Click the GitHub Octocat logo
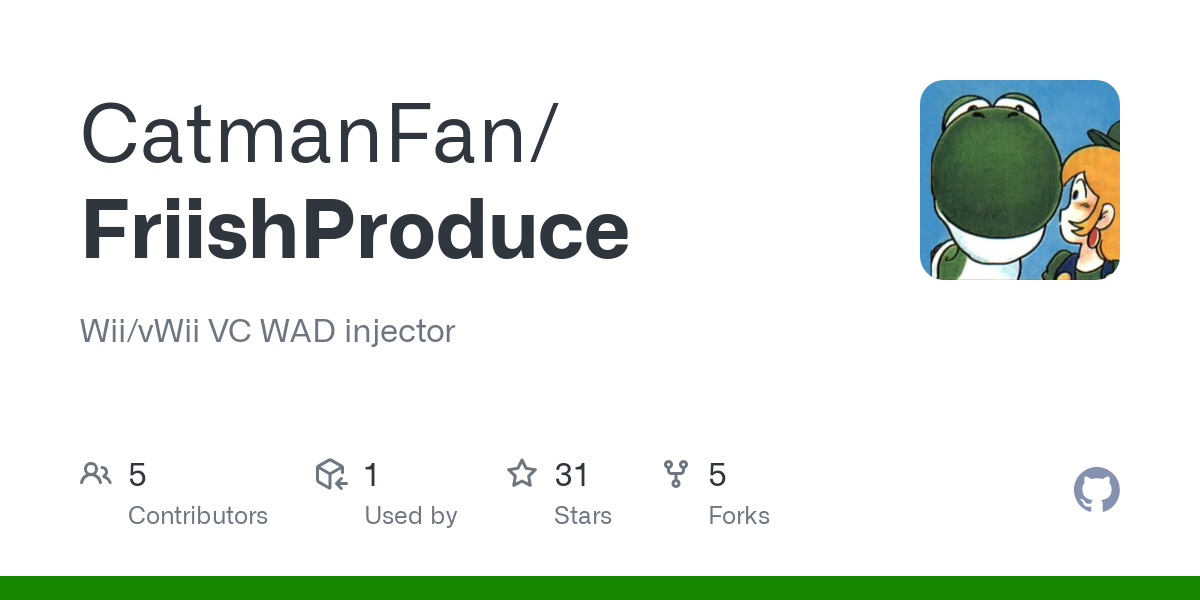The width and height of the screenshot is (1200, 600). 1097,490
